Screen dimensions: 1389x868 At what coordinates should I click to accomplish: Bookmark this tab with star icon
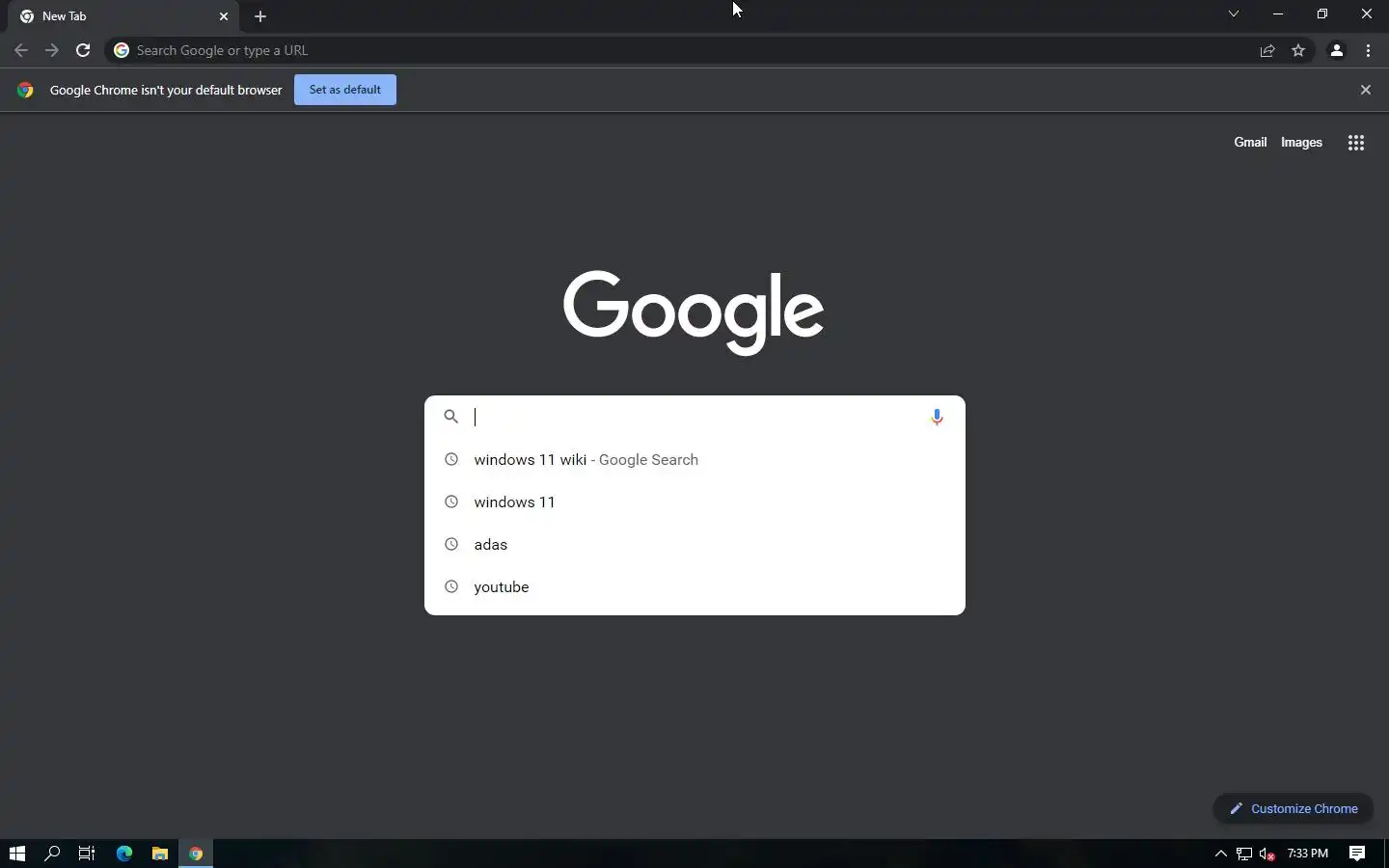point(1298,50)
